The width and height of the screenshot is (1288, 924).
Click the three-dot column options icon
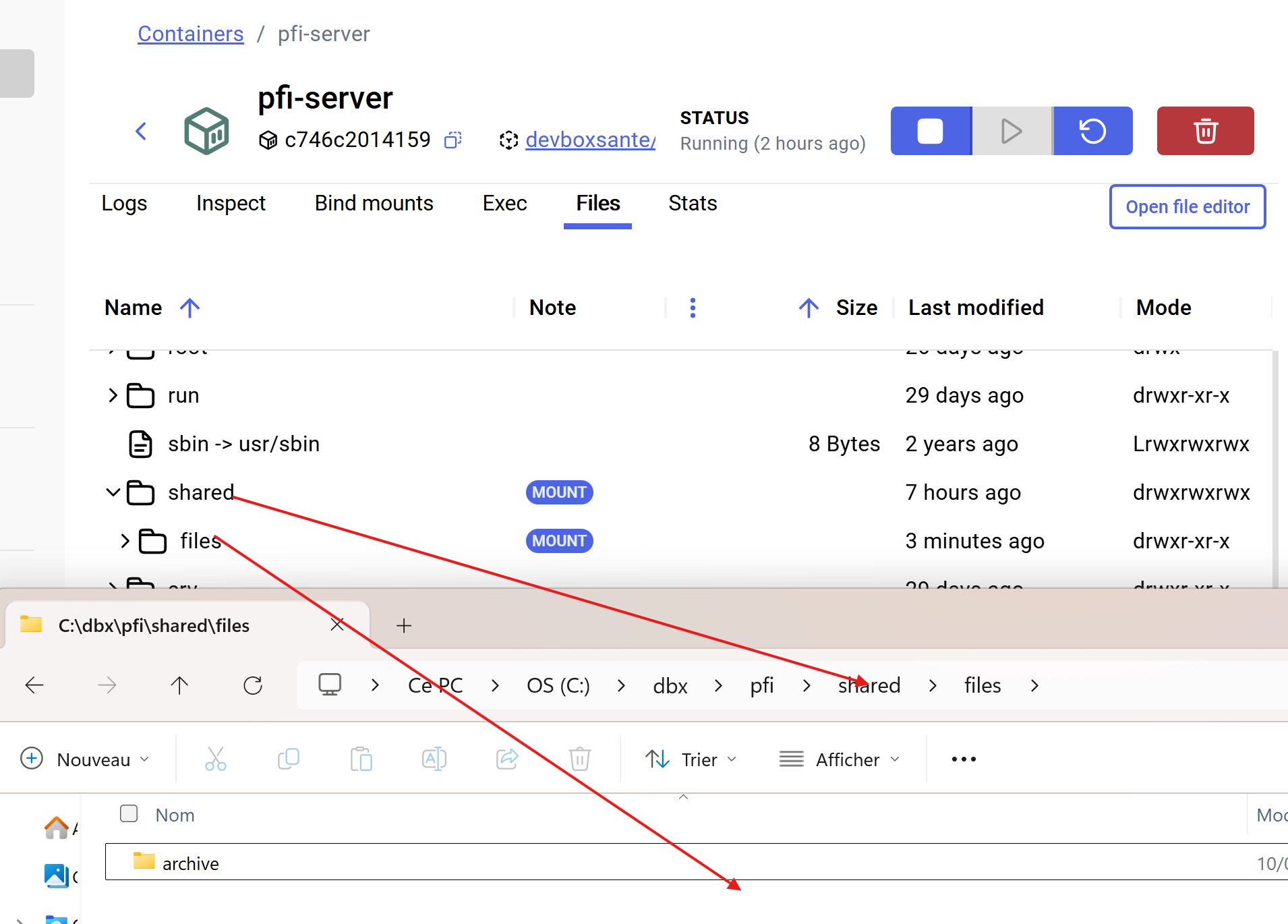[693, 308]
